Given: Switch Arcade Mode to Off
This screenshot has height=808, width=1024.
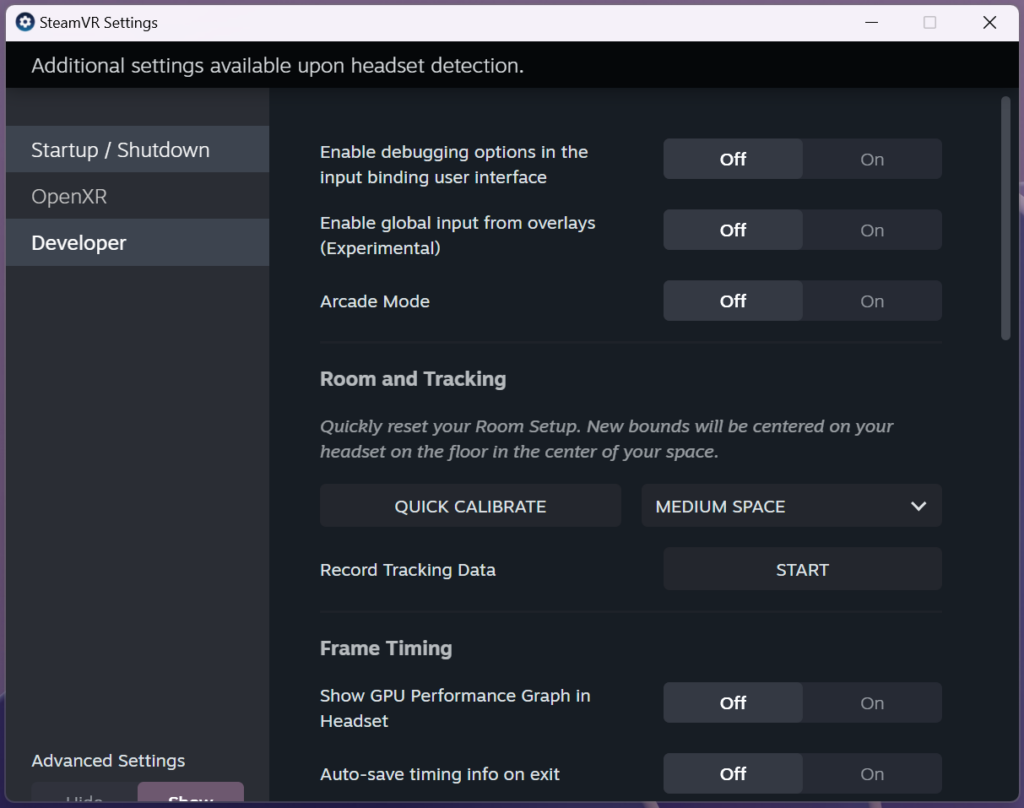Looking at the screenshot, I should (x=733, y=301).
